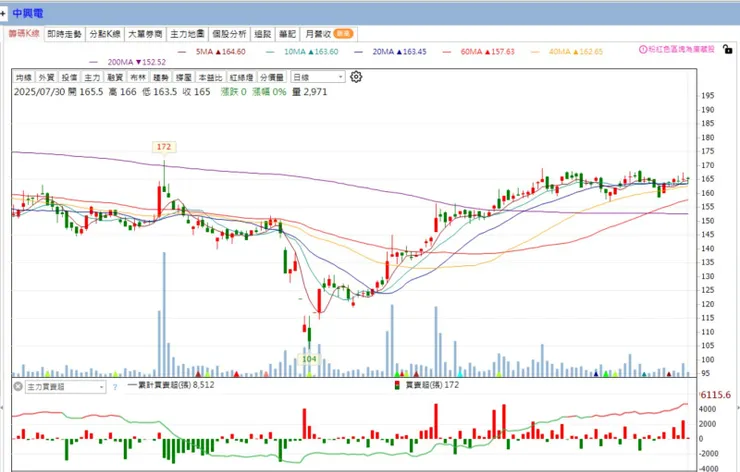This screenshot has height=472, width=740.
Task: Open the 日線 period dropdown
Action: (x=318, y=77)
